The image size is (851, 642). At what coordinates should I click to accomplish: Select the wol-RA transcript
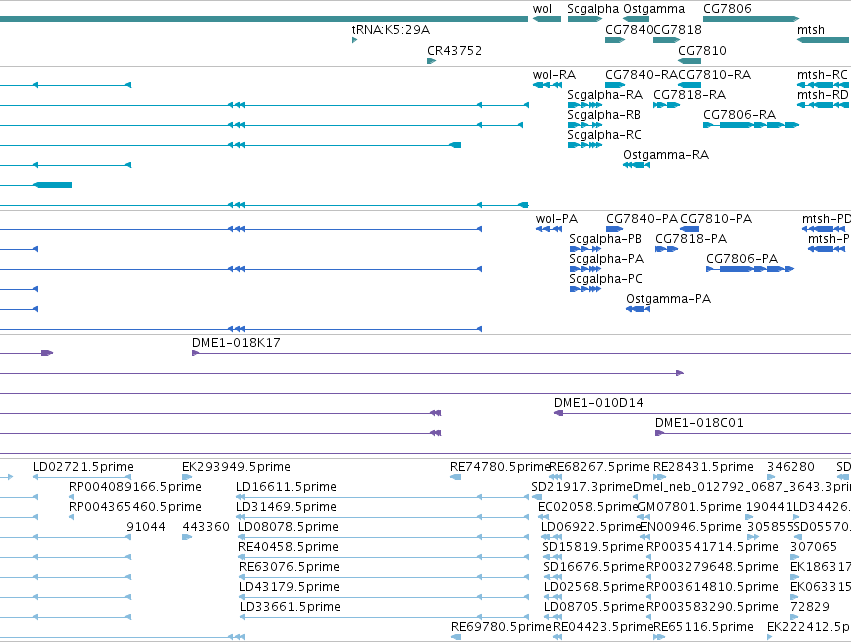coord(547,85)
